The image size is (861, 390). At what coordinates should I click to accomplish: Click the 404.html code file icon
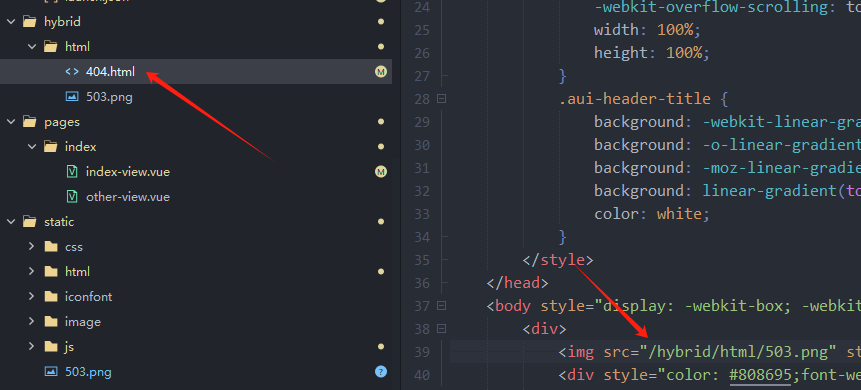pyautogui.click(x=72, y=72)
